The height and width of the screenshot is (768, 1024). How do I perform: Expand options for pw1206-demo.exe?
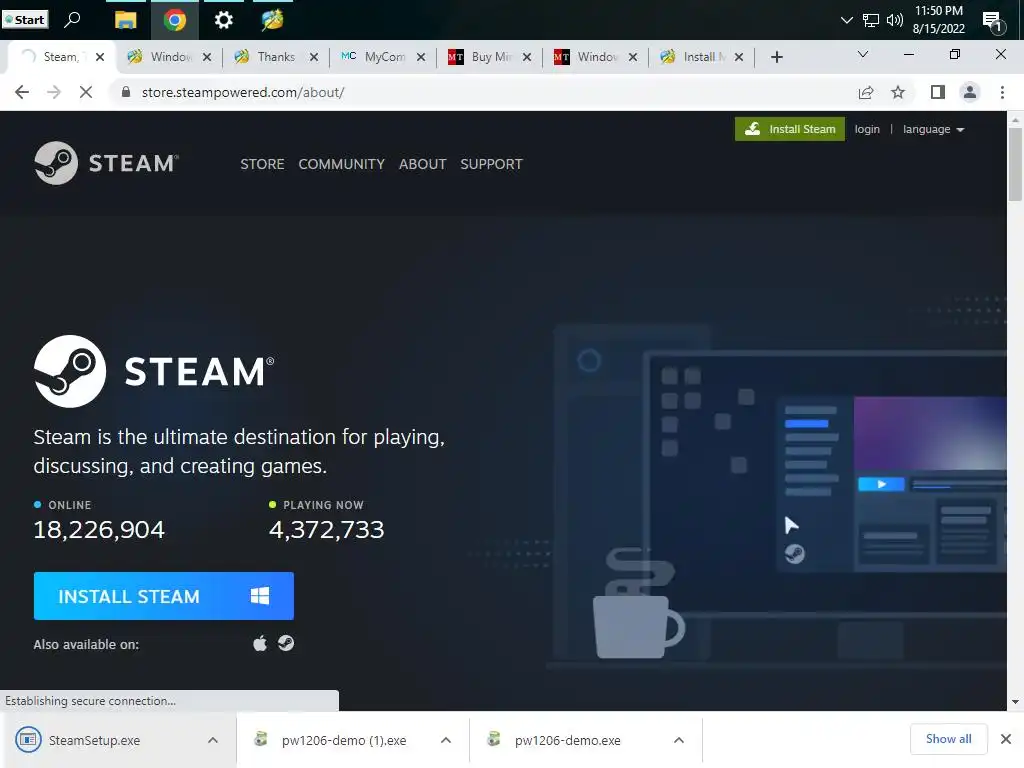pos(679,740)
